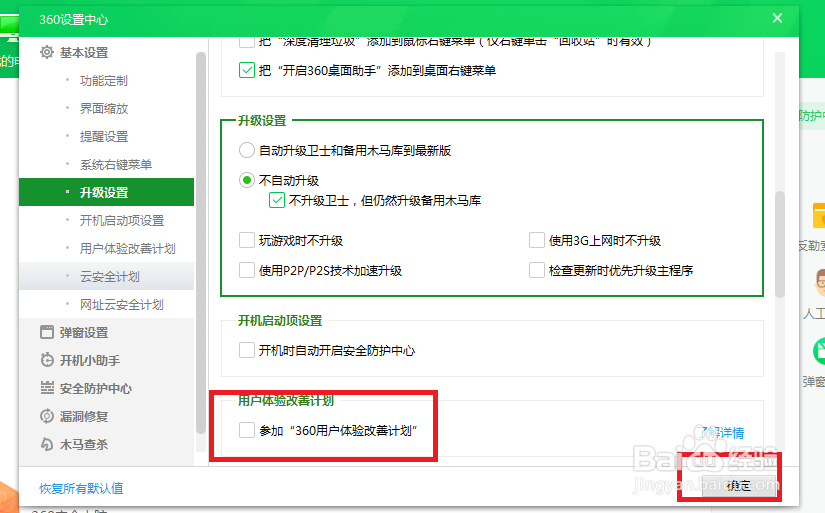Open 用户体验改善计划 in the sidebar
The width and height of the screenshot is (825, 513).
pyautogui.click(x=127, y=248)
